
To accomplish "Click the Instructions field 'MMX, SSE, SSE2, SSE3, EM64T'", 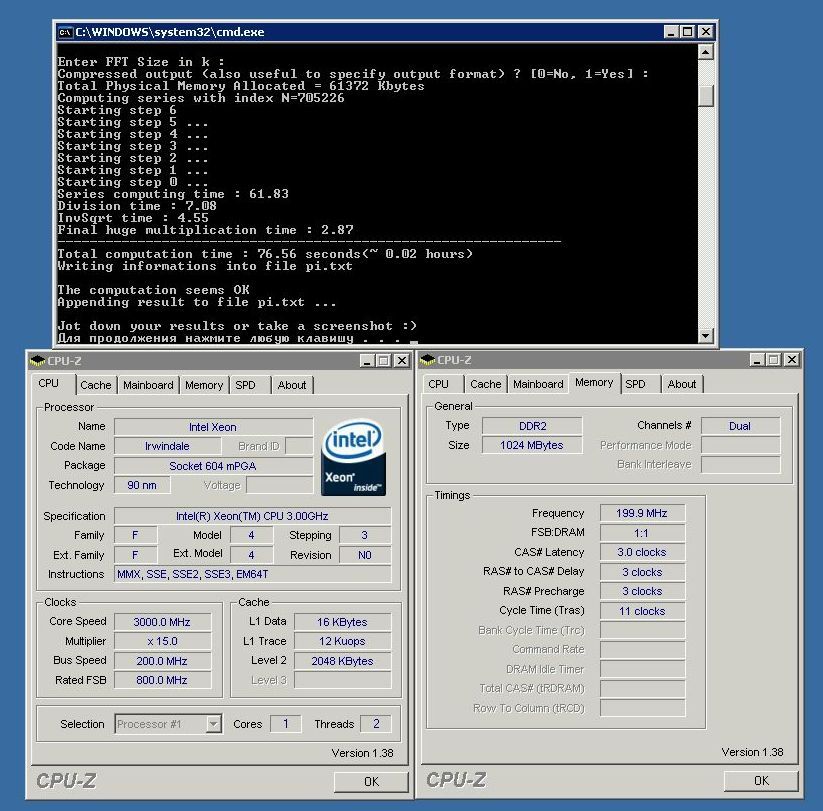I will click(x=252, y=574).
